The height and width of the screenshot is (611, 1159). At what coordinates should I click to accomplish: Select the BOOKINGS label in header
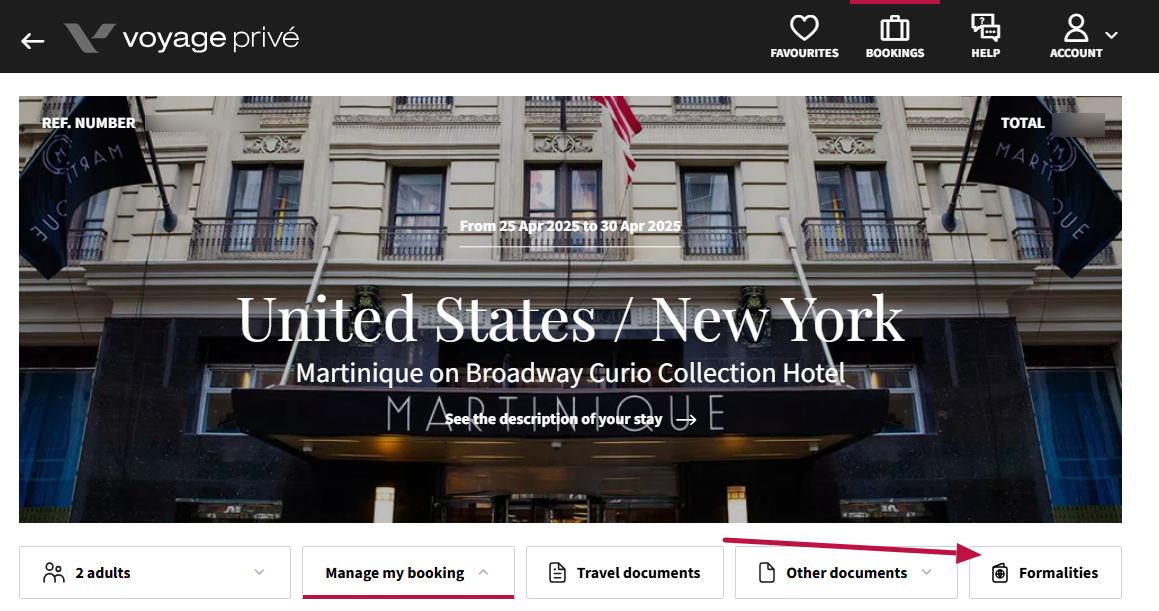click(x=895, y=53)
